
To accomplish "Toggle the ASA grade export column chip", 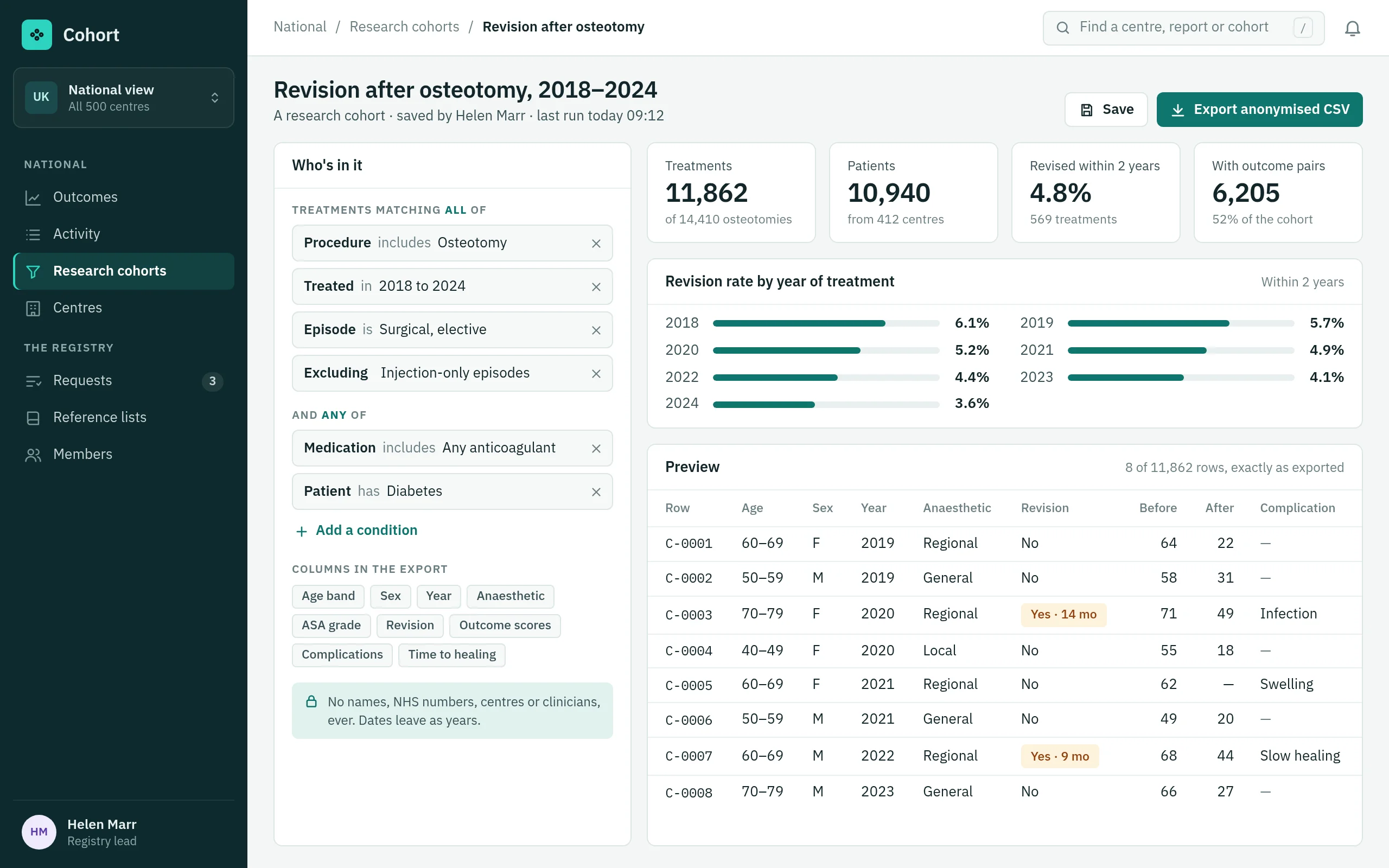I will 331,625.
